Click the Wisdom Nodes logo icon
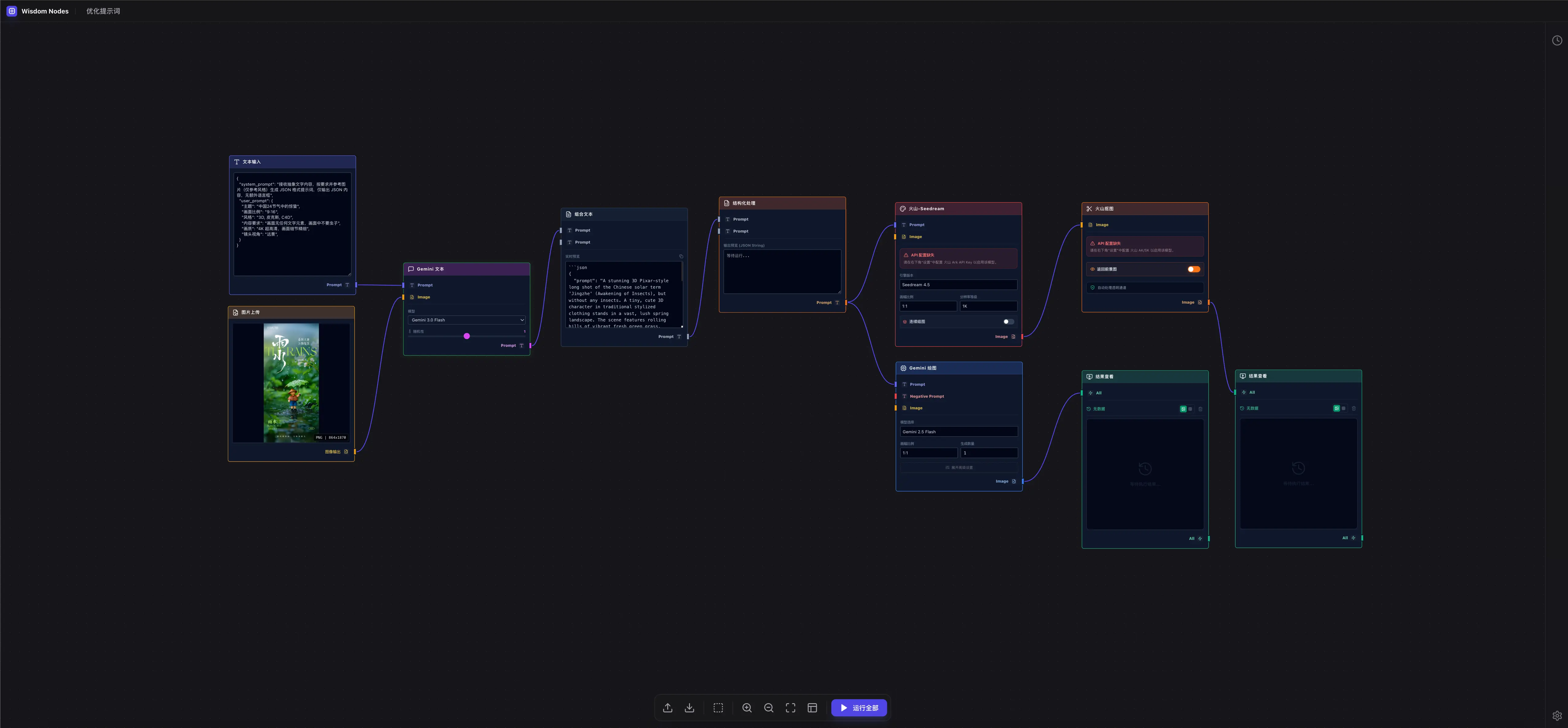This screenshot has height=728, width=1568. click(x=12, y=11)
